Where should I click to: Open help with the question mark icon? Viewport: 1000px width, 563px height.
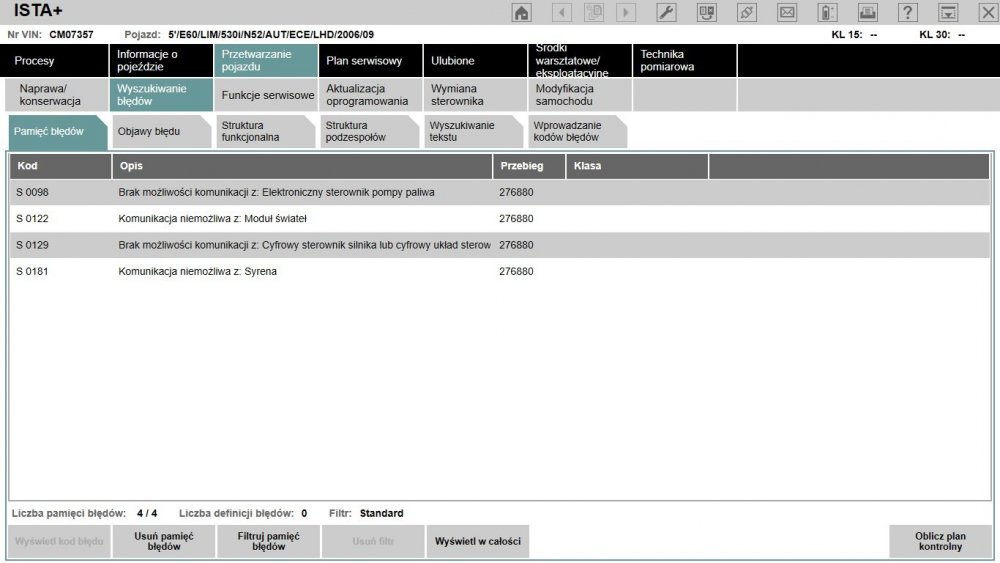pyautogui.click(x=907, y=12)
